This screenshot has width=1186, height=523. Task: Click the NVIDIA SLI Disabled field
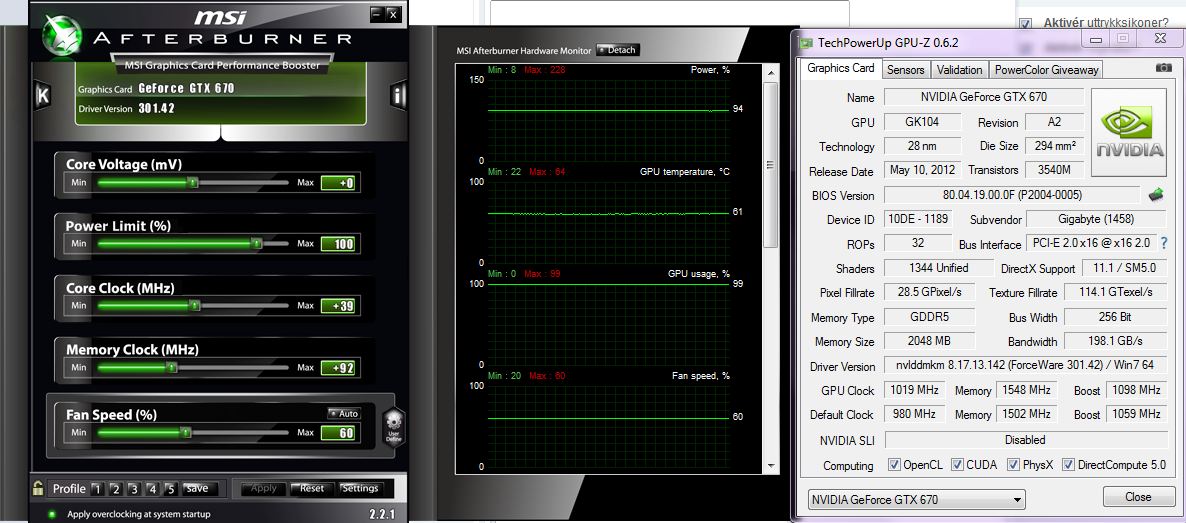pyautogui.click(x=1025, y=440)
